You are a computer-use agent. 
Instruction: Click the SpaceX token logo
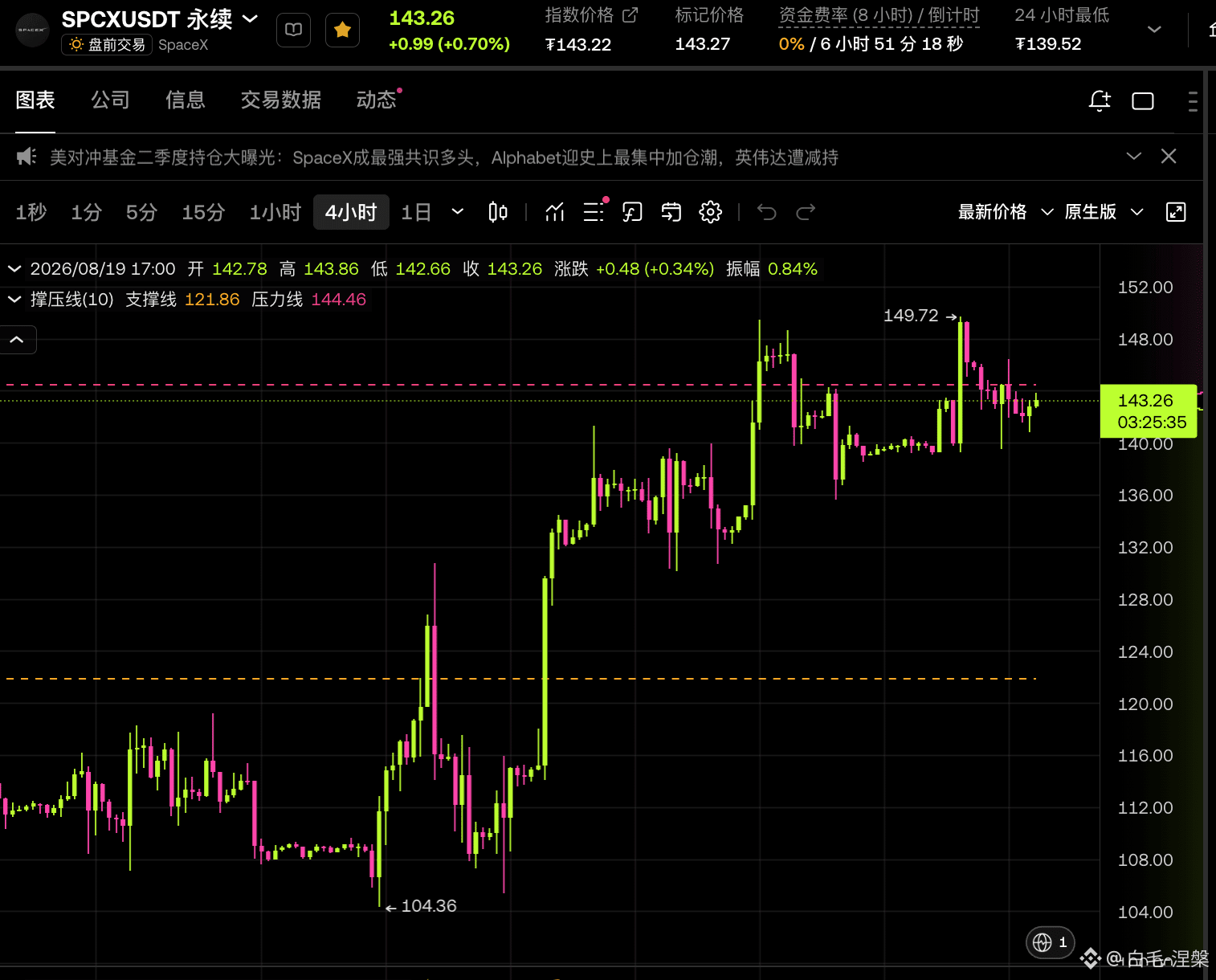(x=32, y=31)
